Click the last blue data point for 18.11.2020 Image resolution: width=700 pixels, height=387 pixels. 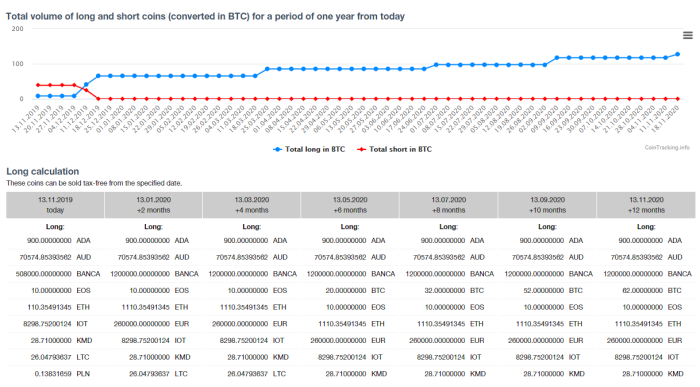(x=678, y=54)
